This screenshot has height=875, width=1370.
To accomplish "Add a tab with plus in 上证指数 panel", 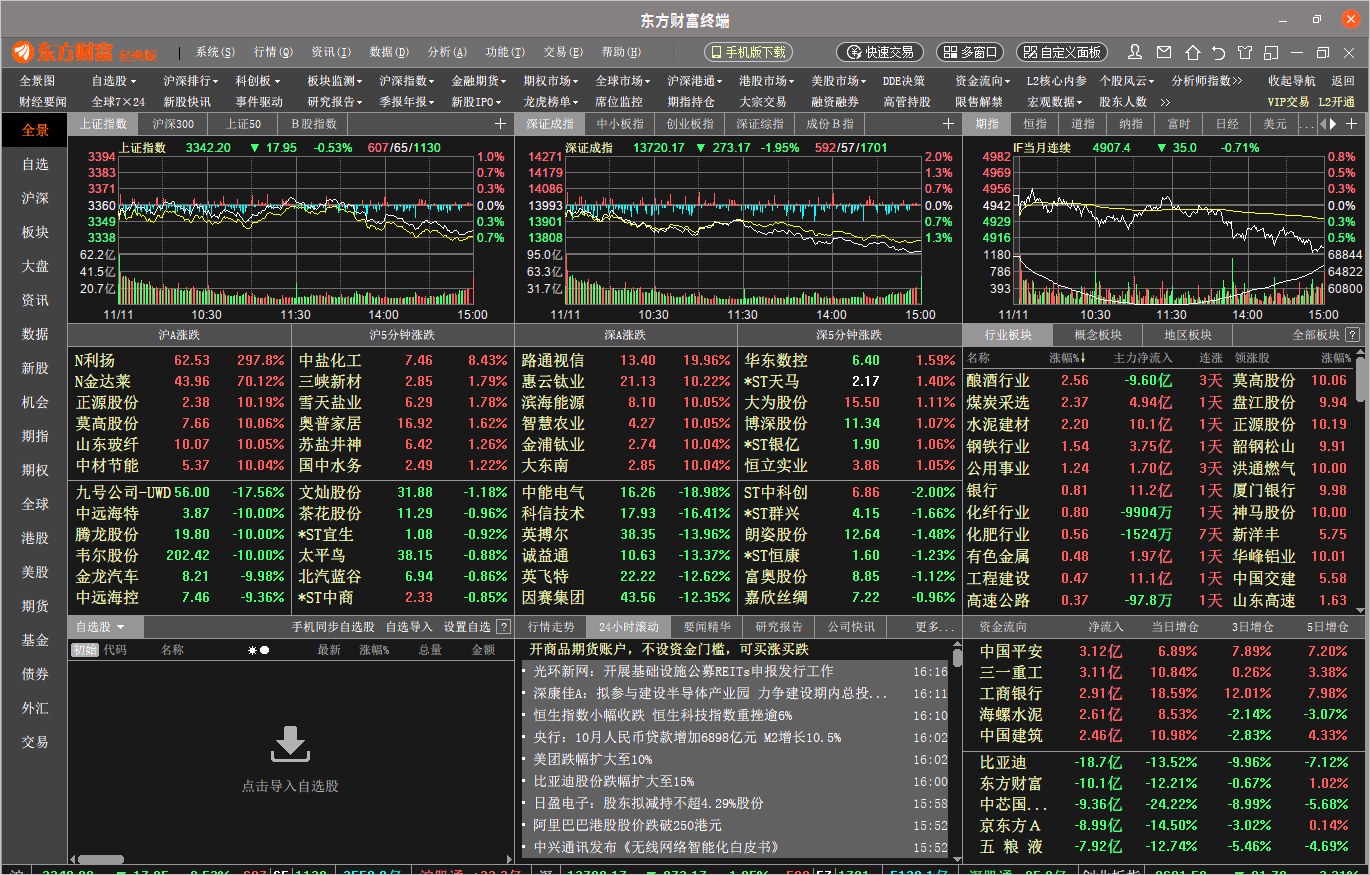I will pyautogui.click(x=500, y=124).
